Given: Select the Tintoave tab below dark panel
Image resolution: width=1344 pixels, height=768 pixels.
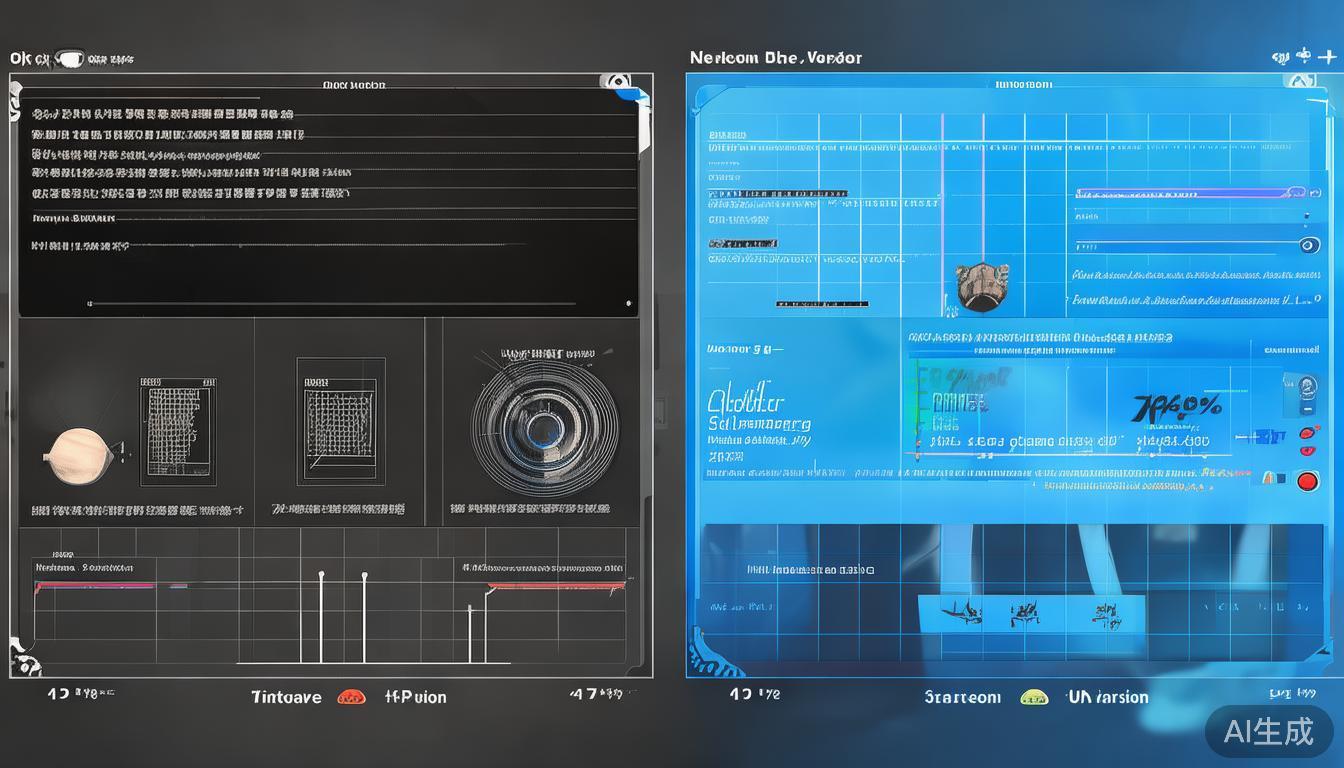Looking at the screenshot, I should 286,697.
